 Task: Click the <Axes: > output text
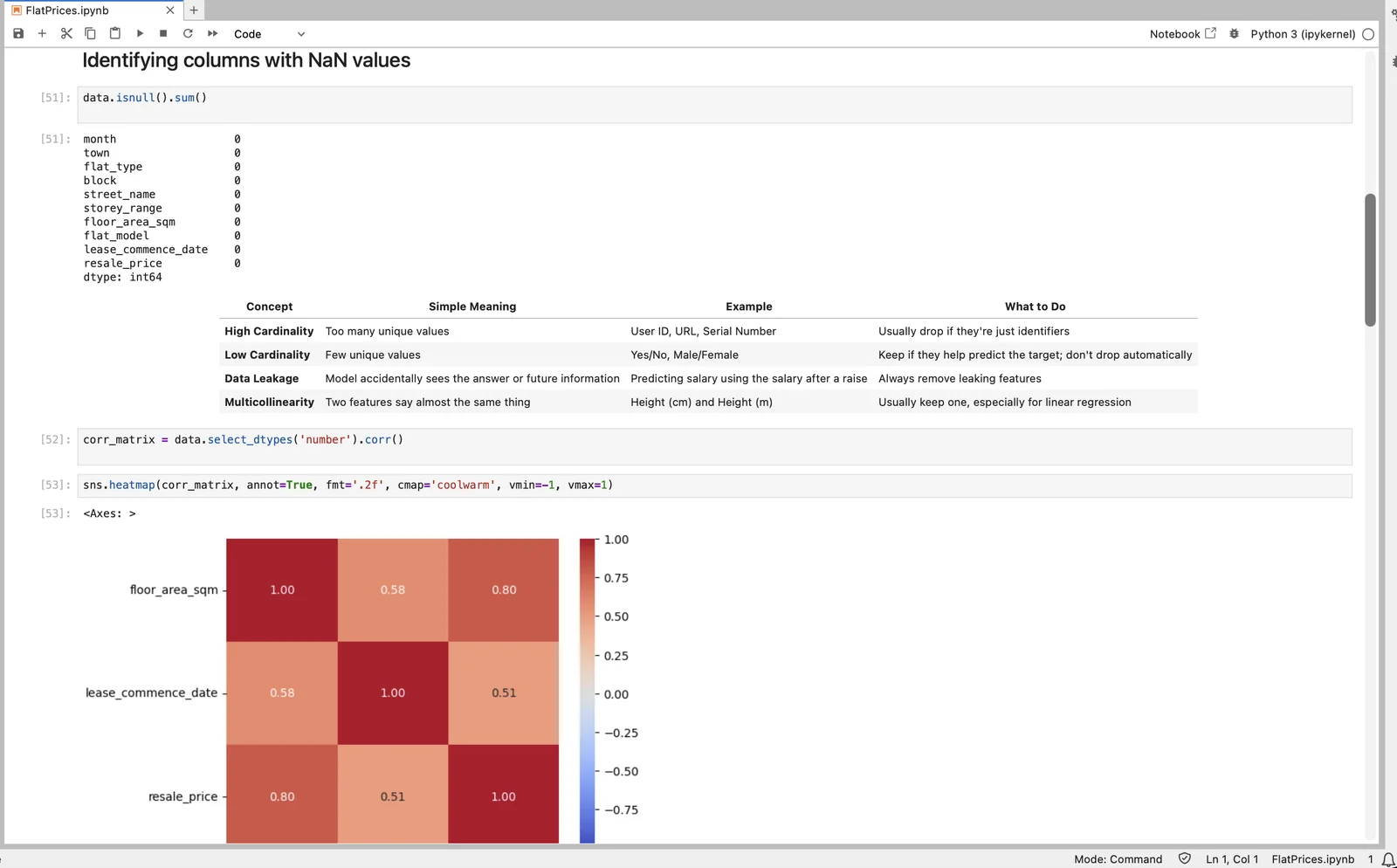[x=109, y=513]
